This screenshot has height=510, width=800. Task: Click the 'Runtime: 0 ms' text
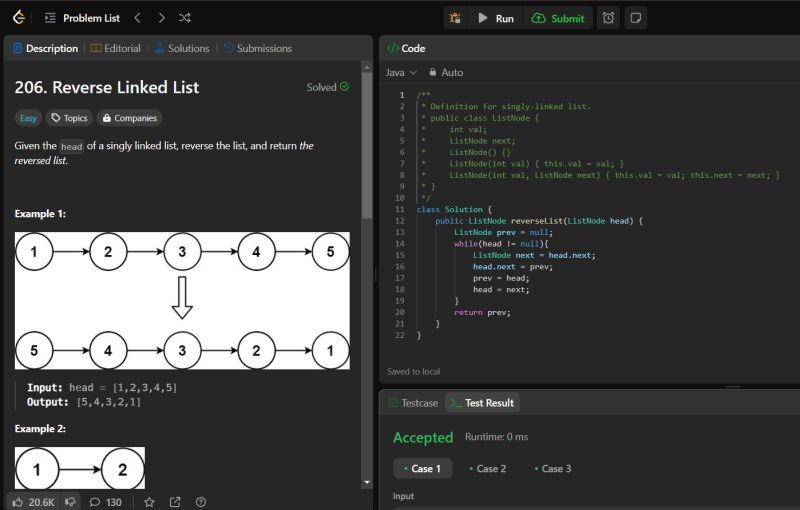pos(496,437)
